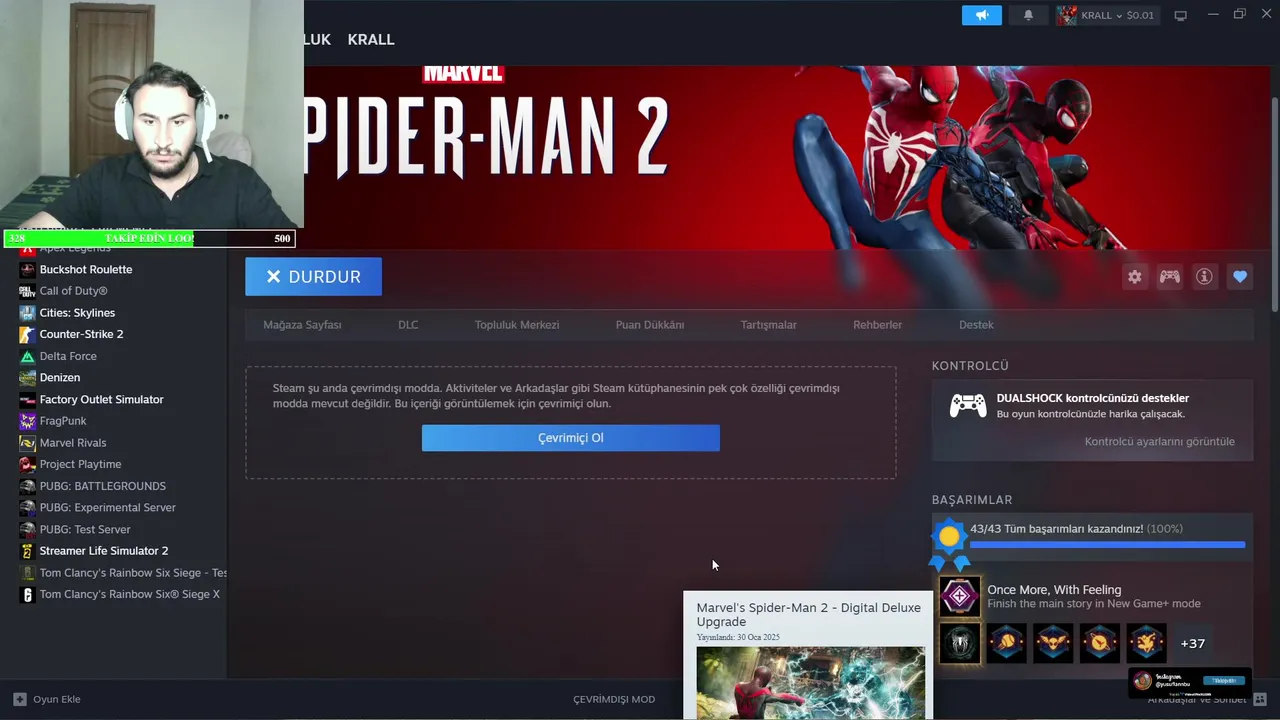This screenshot has width=1280, height=720.
Task: Open the Destek tab
Action: coord(976,325)
